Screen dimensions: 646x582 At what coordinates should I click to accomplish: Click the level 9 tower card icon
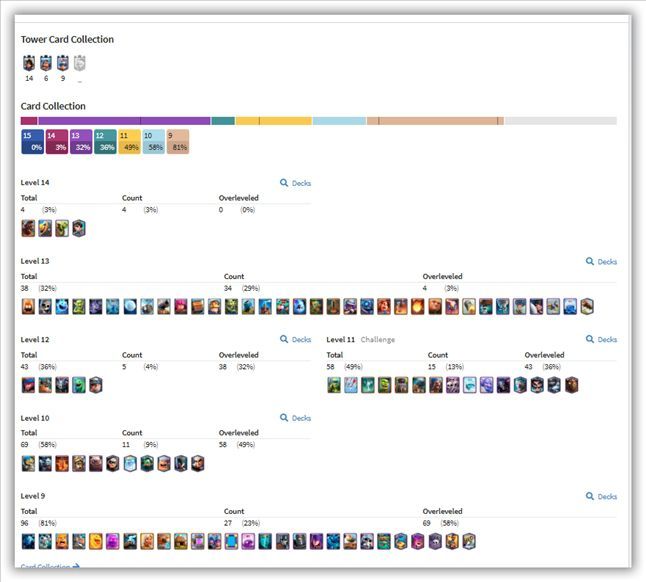click(63, 63)
